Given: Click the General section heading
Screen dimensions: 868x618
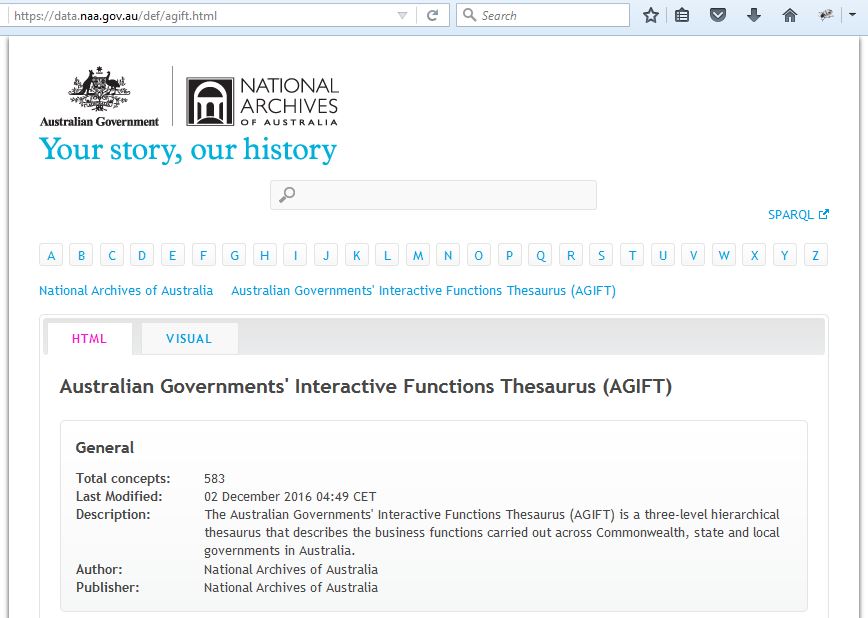Looking at the screenshot, I should point(105,447).
